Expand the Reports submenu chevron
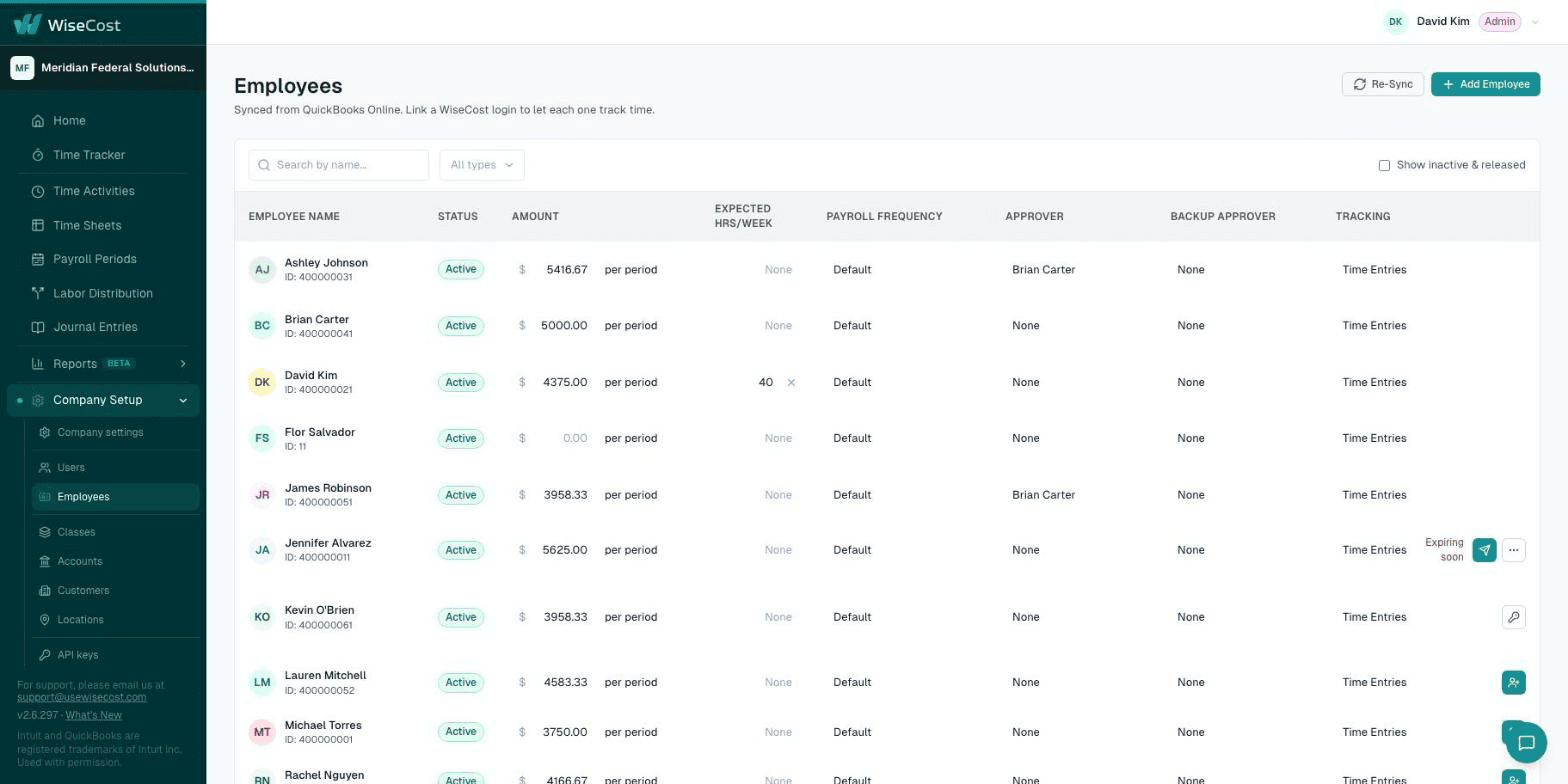 (x=183, y=364)
